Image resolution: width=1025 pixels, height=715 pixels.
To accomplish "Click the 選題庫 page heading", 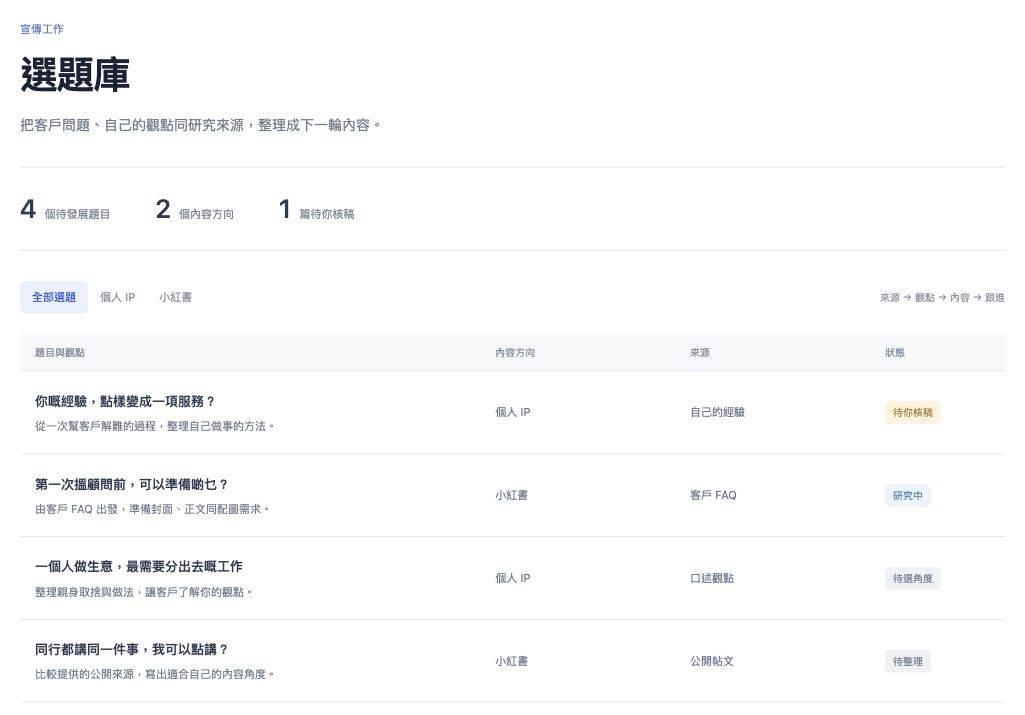I will (x=75, y=74).
